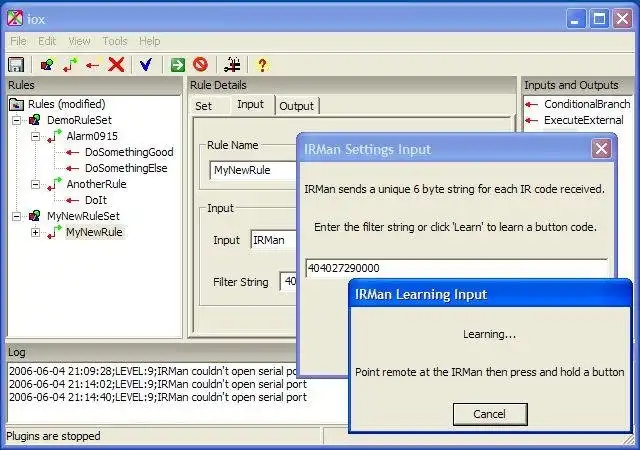Click the add rule set toolbar icon
640x450 pixels.
pyautogui.click(x=47, y=65)
